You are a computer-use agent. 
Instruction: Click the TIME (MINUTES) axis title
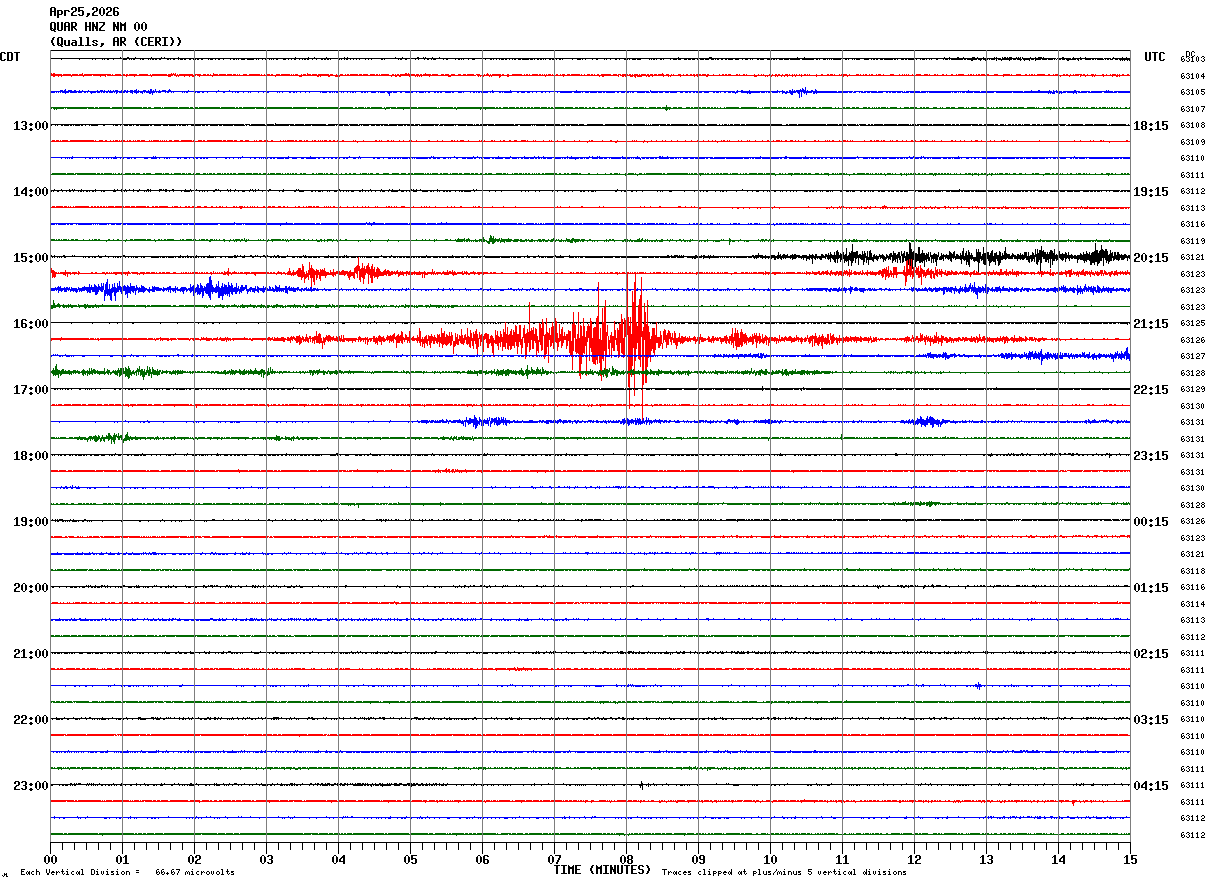pyautogui.click(x=602, y=870)
